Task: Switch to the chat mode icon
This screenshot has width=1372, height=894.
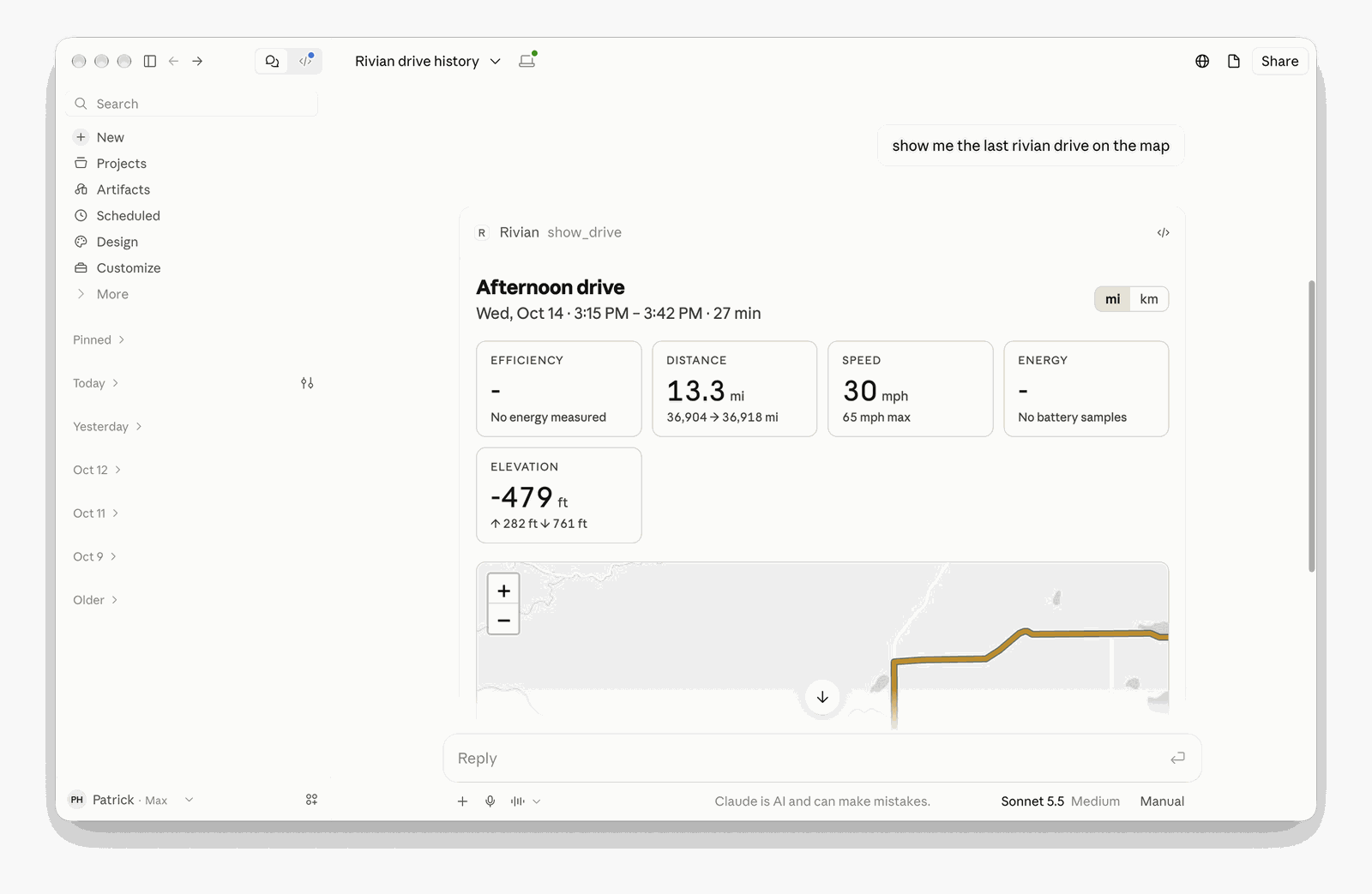Action: pyautogui.click(x=272, y=61)
